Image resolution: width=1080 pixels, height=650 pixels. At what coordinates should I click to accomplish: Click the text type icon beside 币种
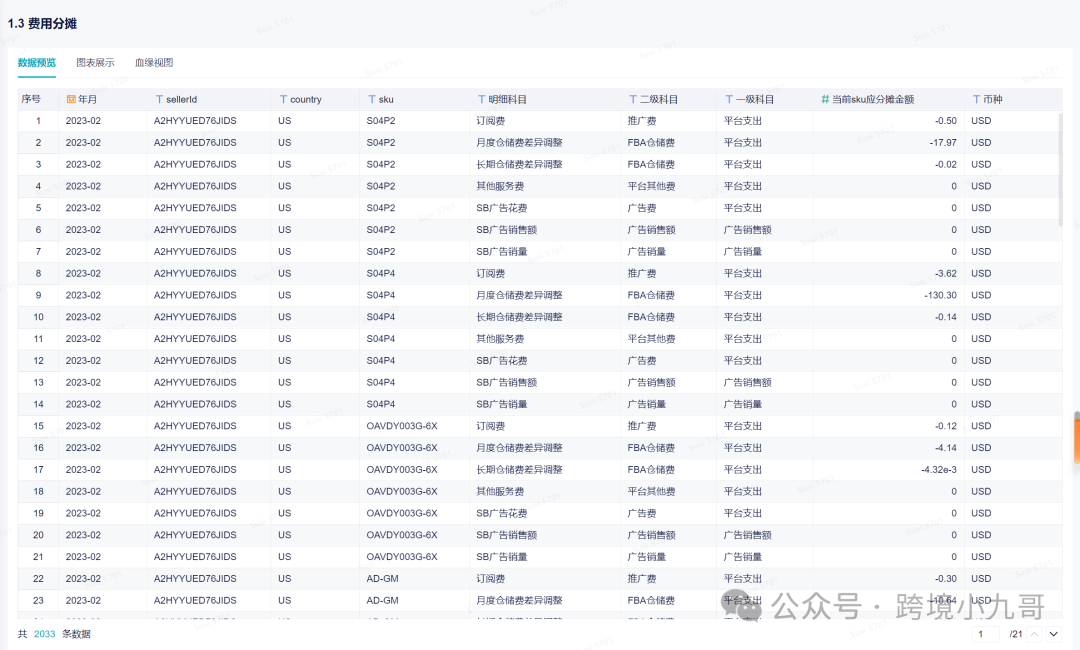tap(976, 100)
